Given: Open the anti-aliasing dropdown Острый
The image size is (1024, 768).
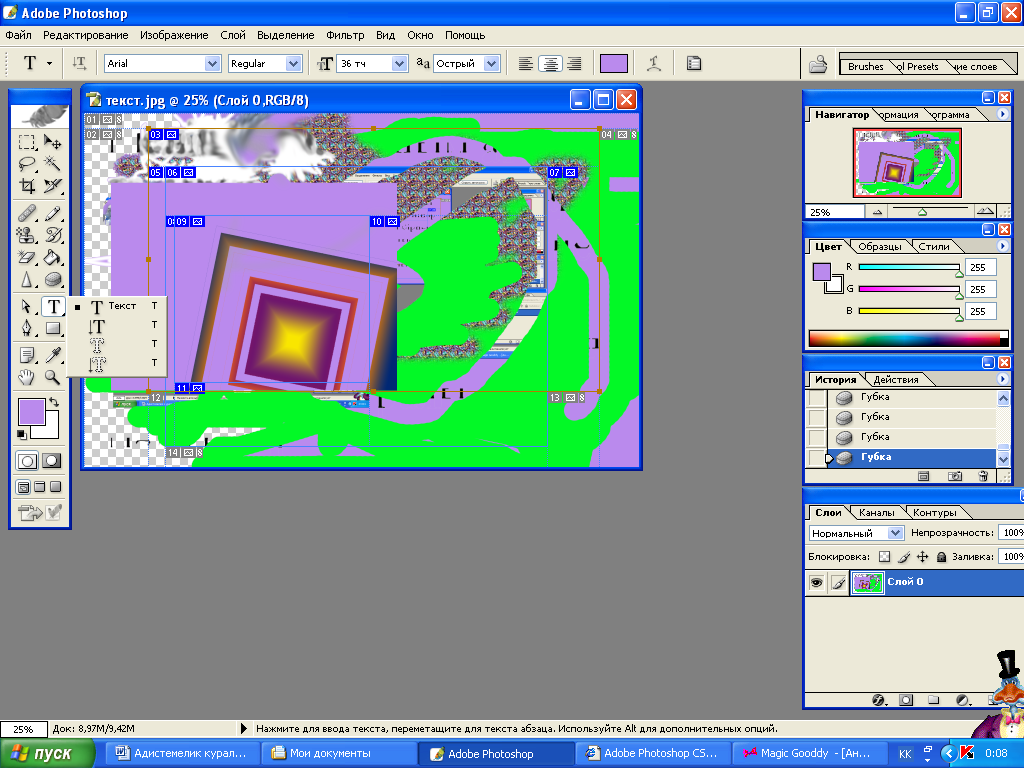Looking at the screenshot, I should coord(492,63).
